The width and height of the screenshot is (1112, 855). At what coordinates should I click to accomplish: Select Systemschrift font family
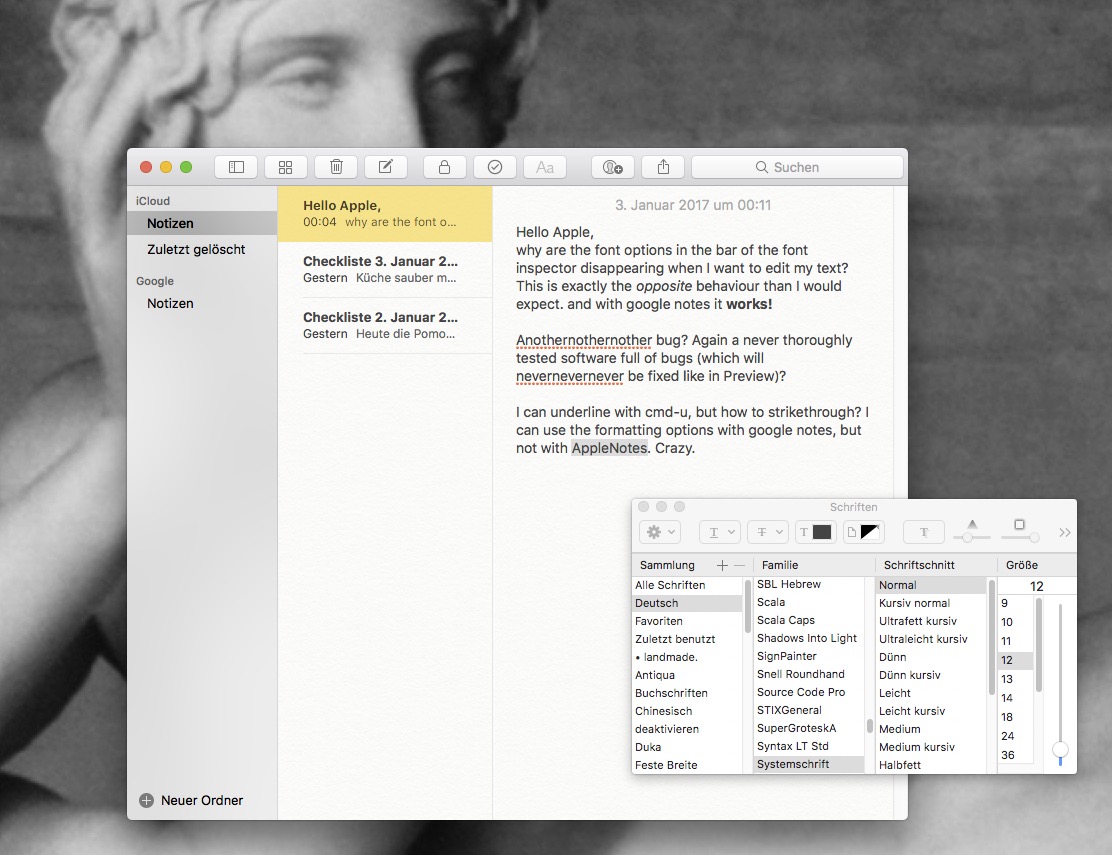pyautogui.click(x=808, y=764)
